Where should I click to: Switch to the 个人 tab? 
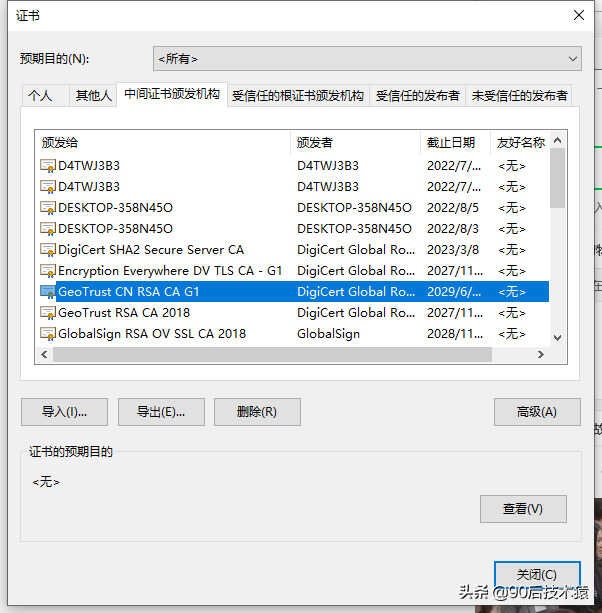tap(40, 96)
